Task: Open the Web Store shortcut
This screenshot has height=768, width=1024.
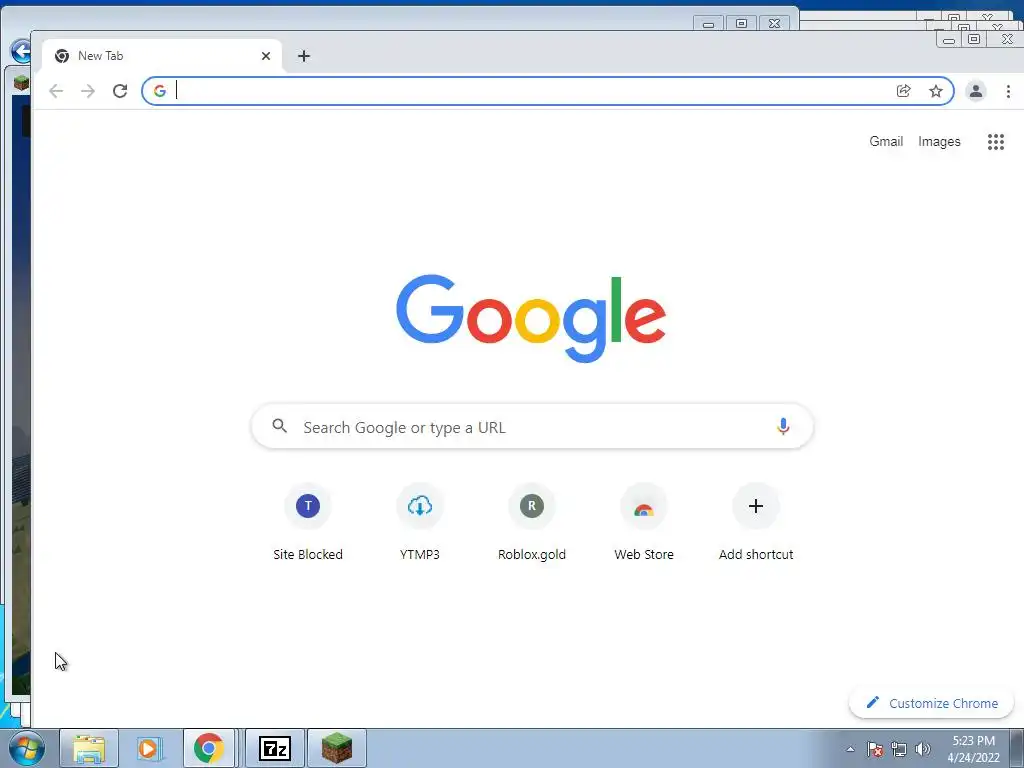Action: pyautogui.click(x=644, y=522)
